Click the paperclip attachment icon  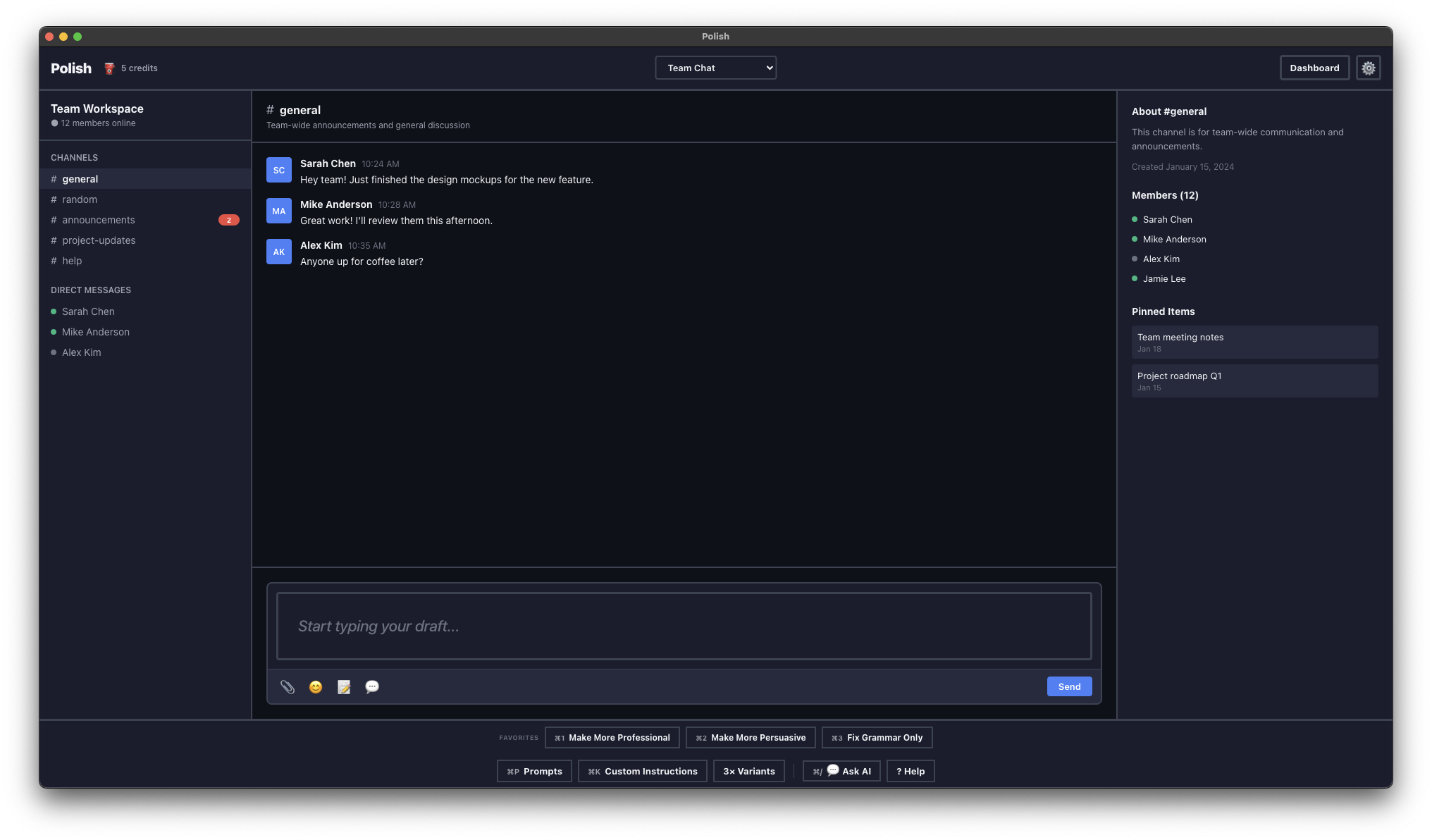288,686
